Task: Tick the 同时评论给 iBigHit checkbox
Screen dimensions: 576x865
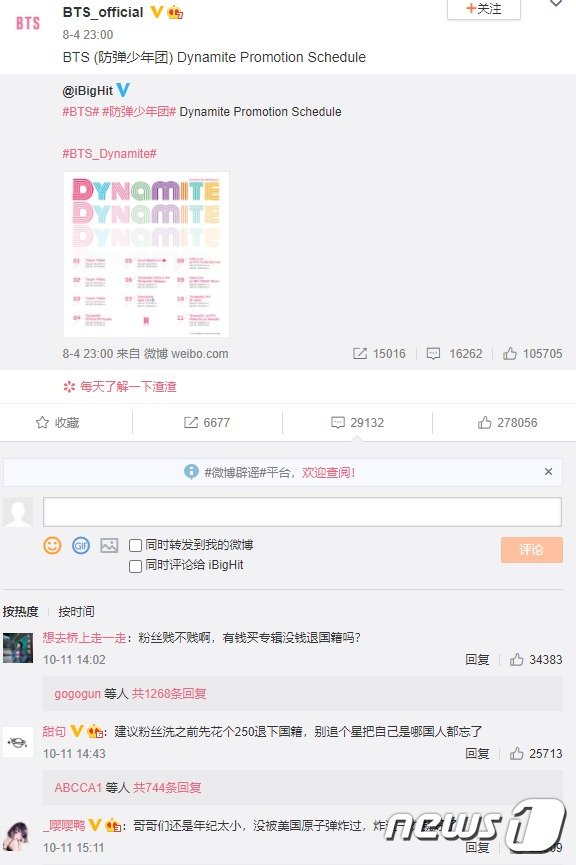Action: coord(135,566)
